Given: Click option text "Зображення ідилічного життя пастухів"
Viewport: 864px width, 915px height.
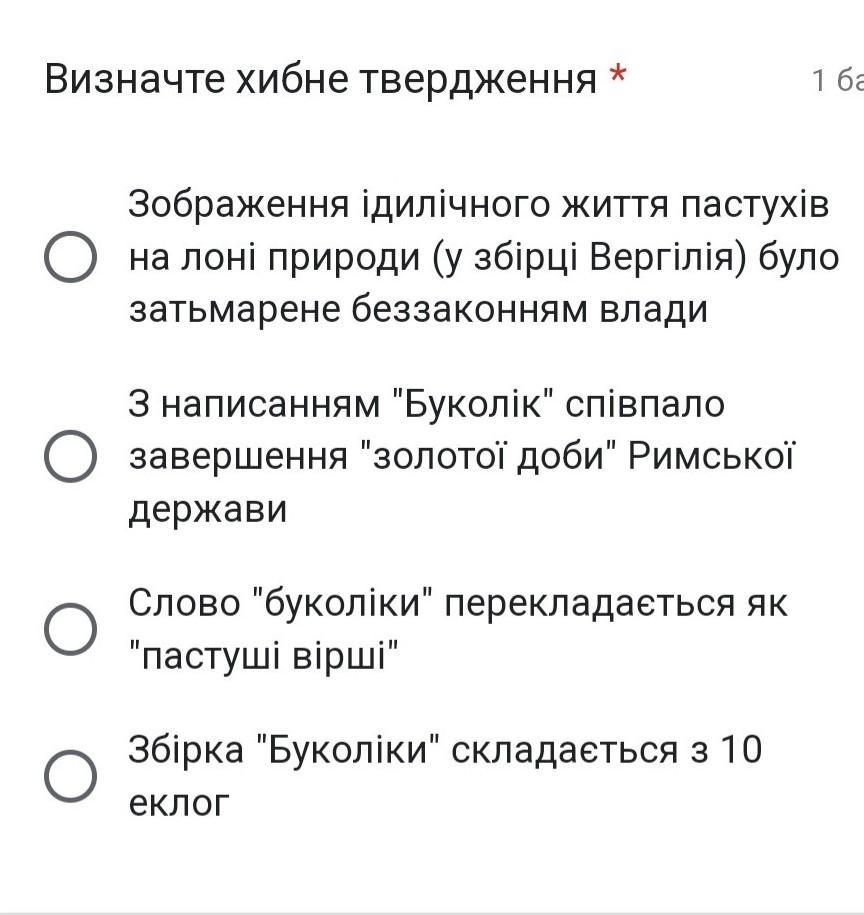Looking at the screenshot, I should coord(478,205).
